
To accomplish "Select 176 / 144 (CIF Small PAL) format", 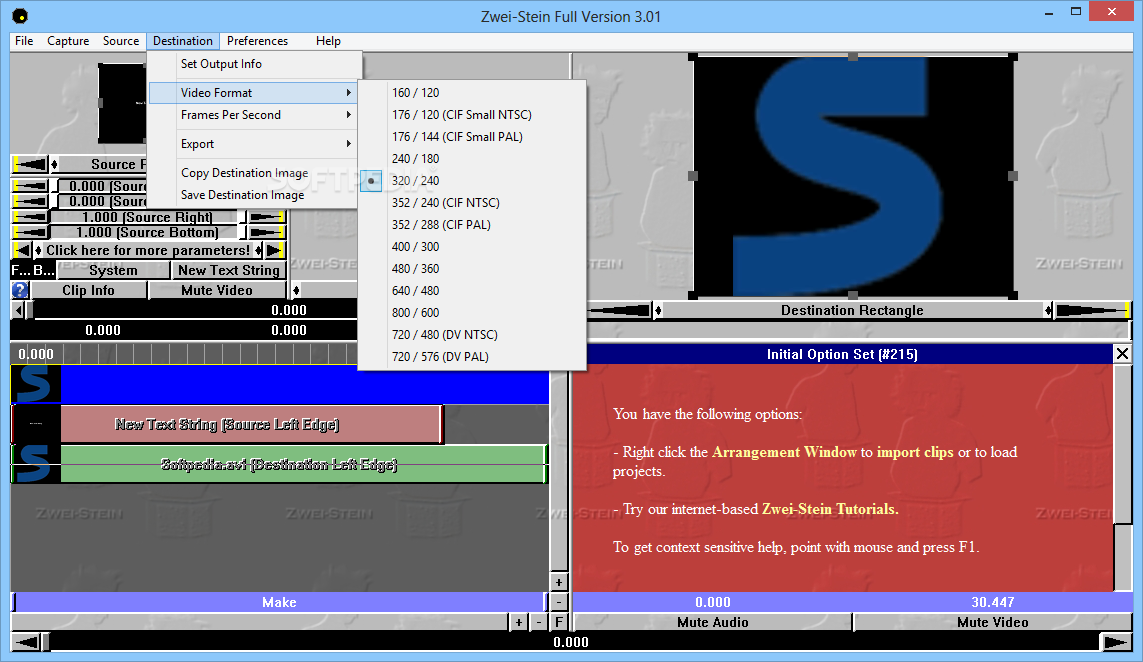I will coord(472,136).
